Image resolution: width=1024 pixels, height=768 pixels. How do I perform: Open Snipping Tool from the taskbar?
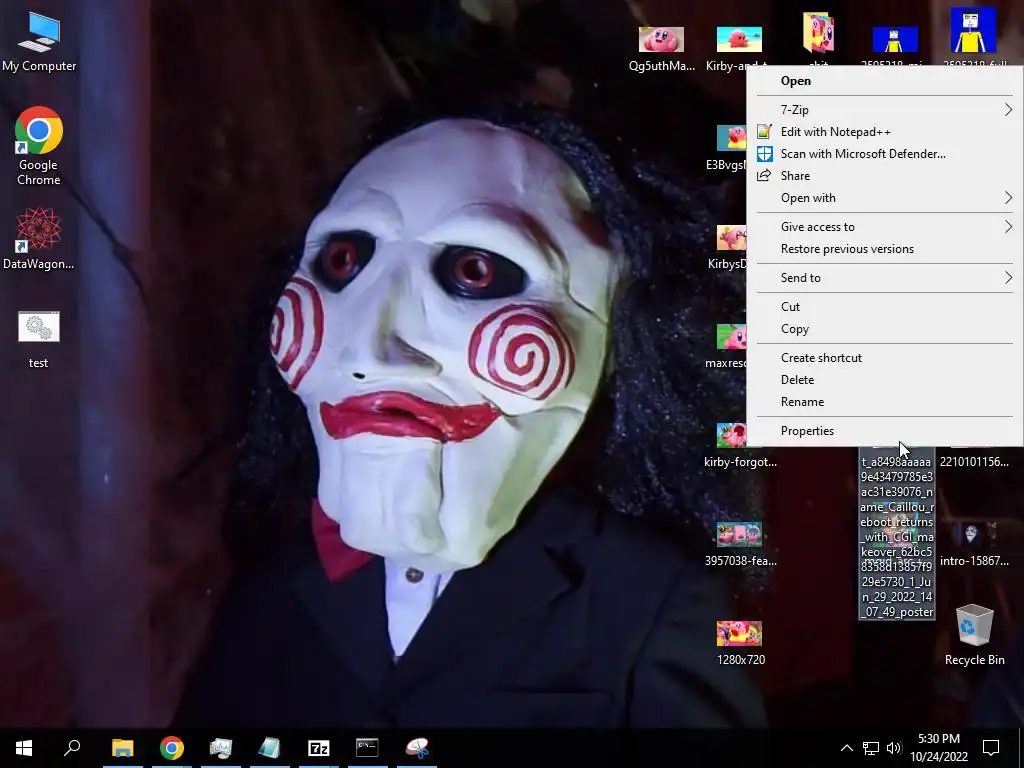[x=417, y=748]
